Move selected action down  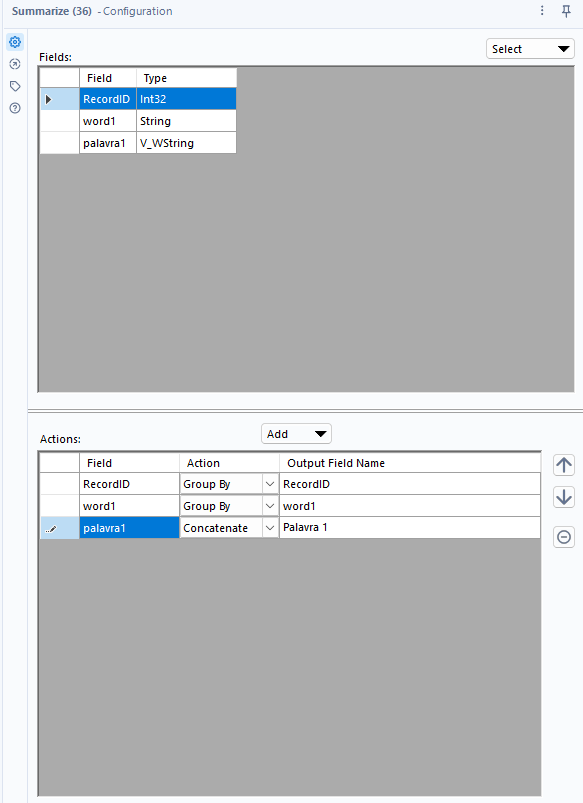(564, 497)
